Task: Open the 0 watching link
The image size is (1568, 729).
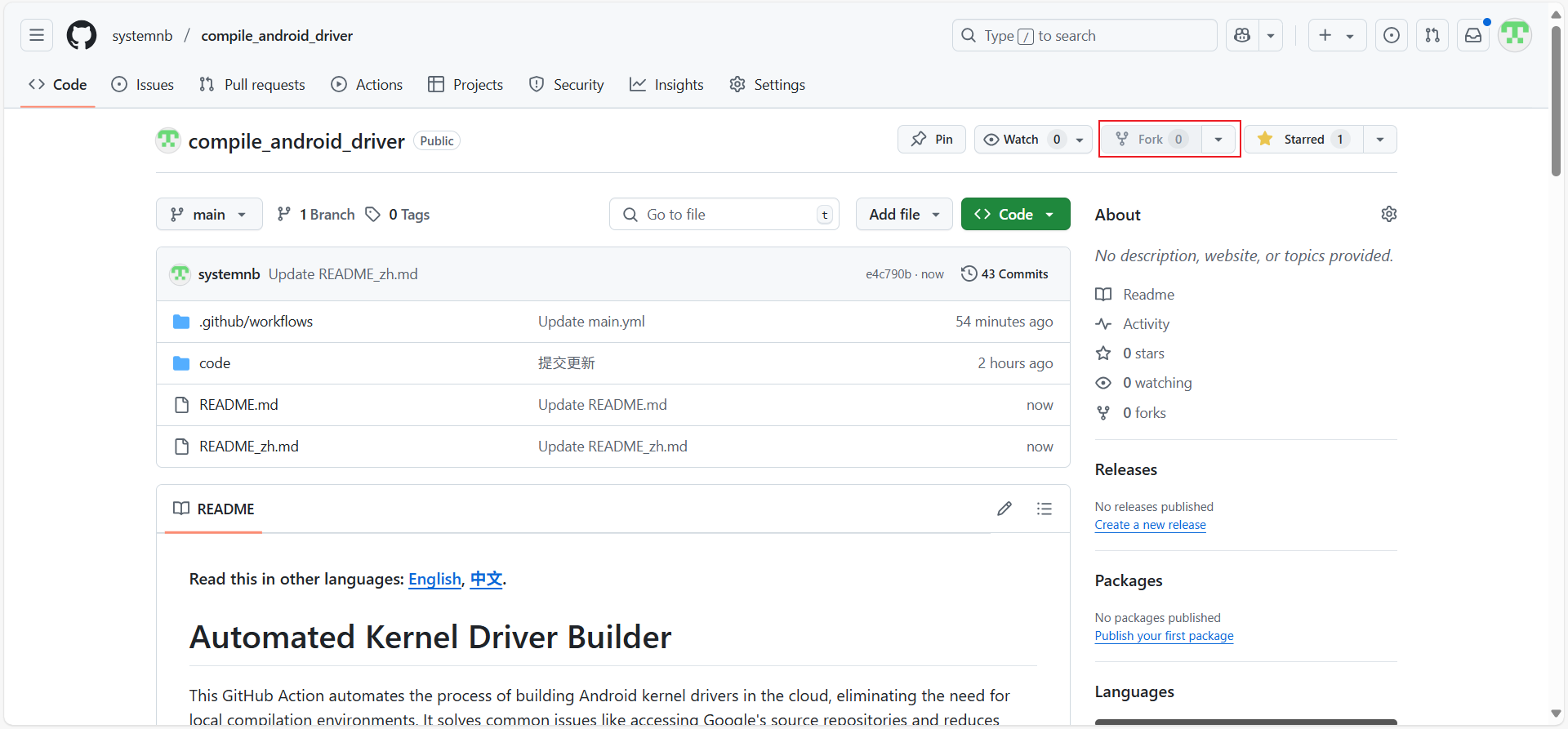Action: [x=1143, y=383]
